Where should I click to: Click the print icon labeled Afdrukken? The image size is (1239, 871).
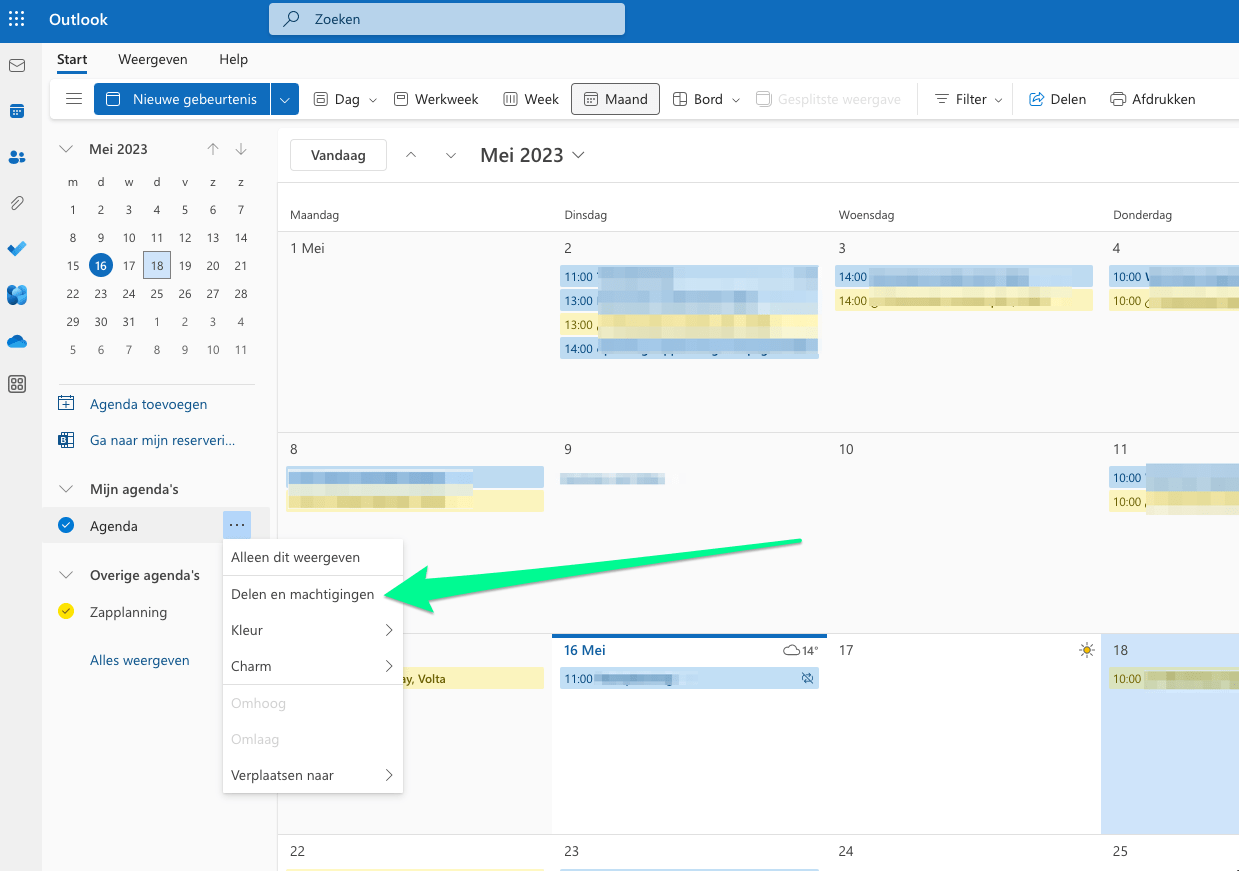tap(1152, 99)
